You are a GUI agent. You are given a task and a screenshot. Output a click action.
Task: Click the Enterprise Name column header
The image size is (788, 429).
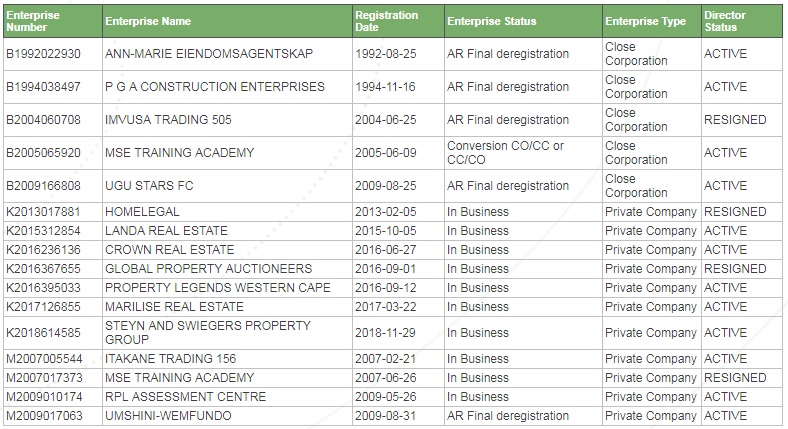click(x=148, y=21)
